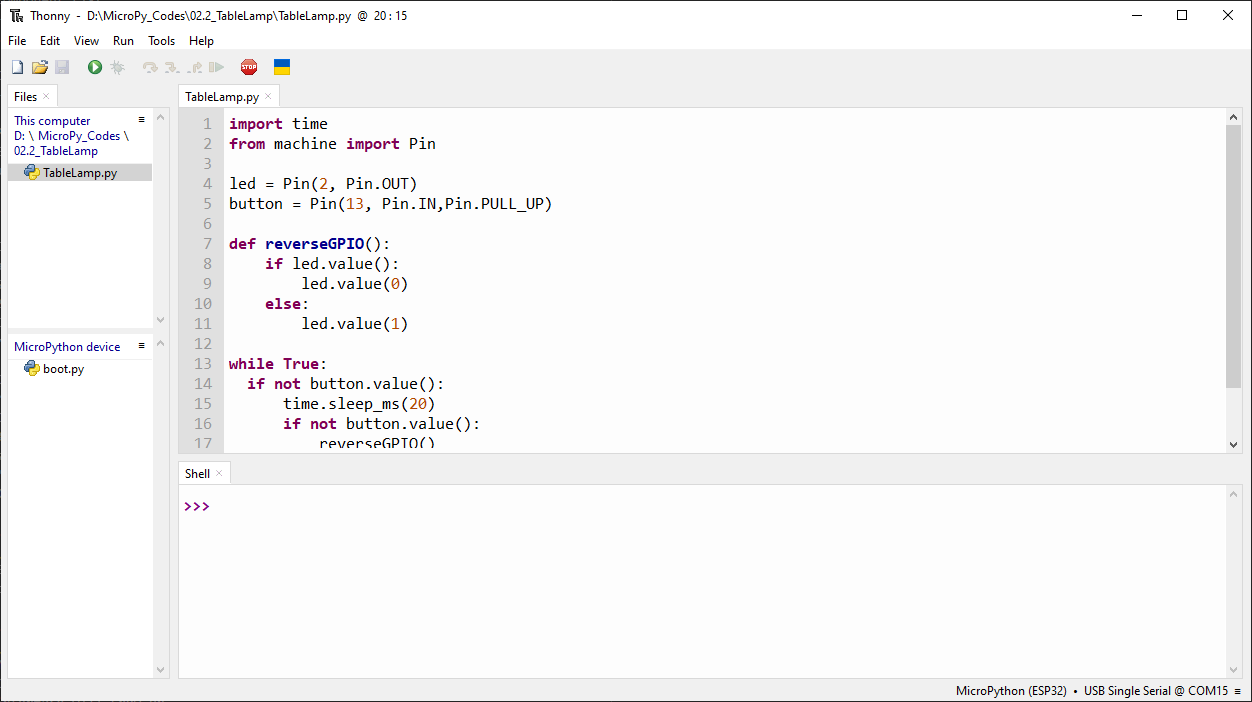Click the Ukraine flag support icon
This screenshot has width=1252, height=702.
click(x=282, y=67)
